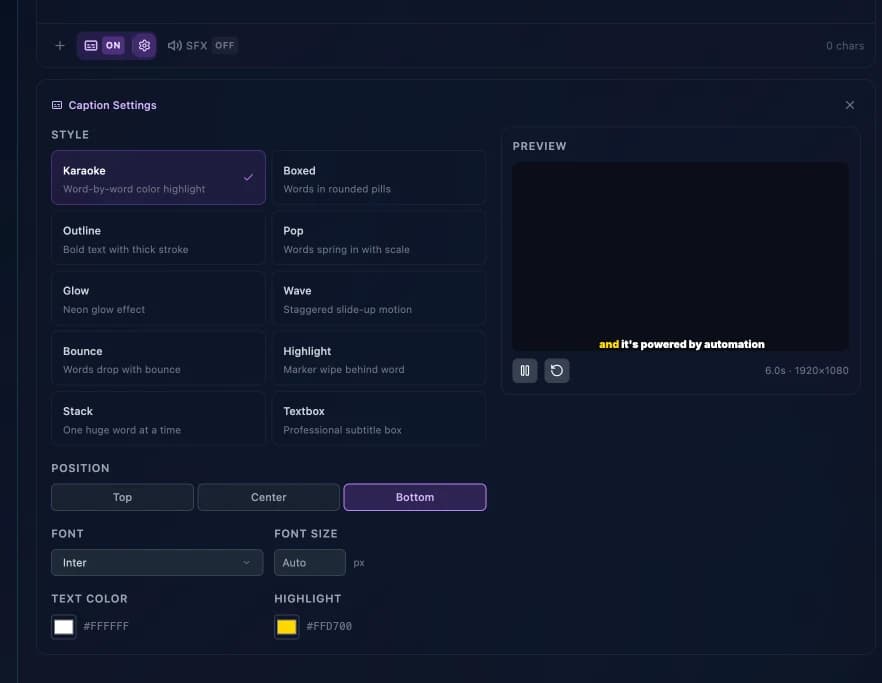Image resolution: width=882 pixels, height=683 pixels.
Task: Click the #FFFFFF hex value
Action: point(106,626)
